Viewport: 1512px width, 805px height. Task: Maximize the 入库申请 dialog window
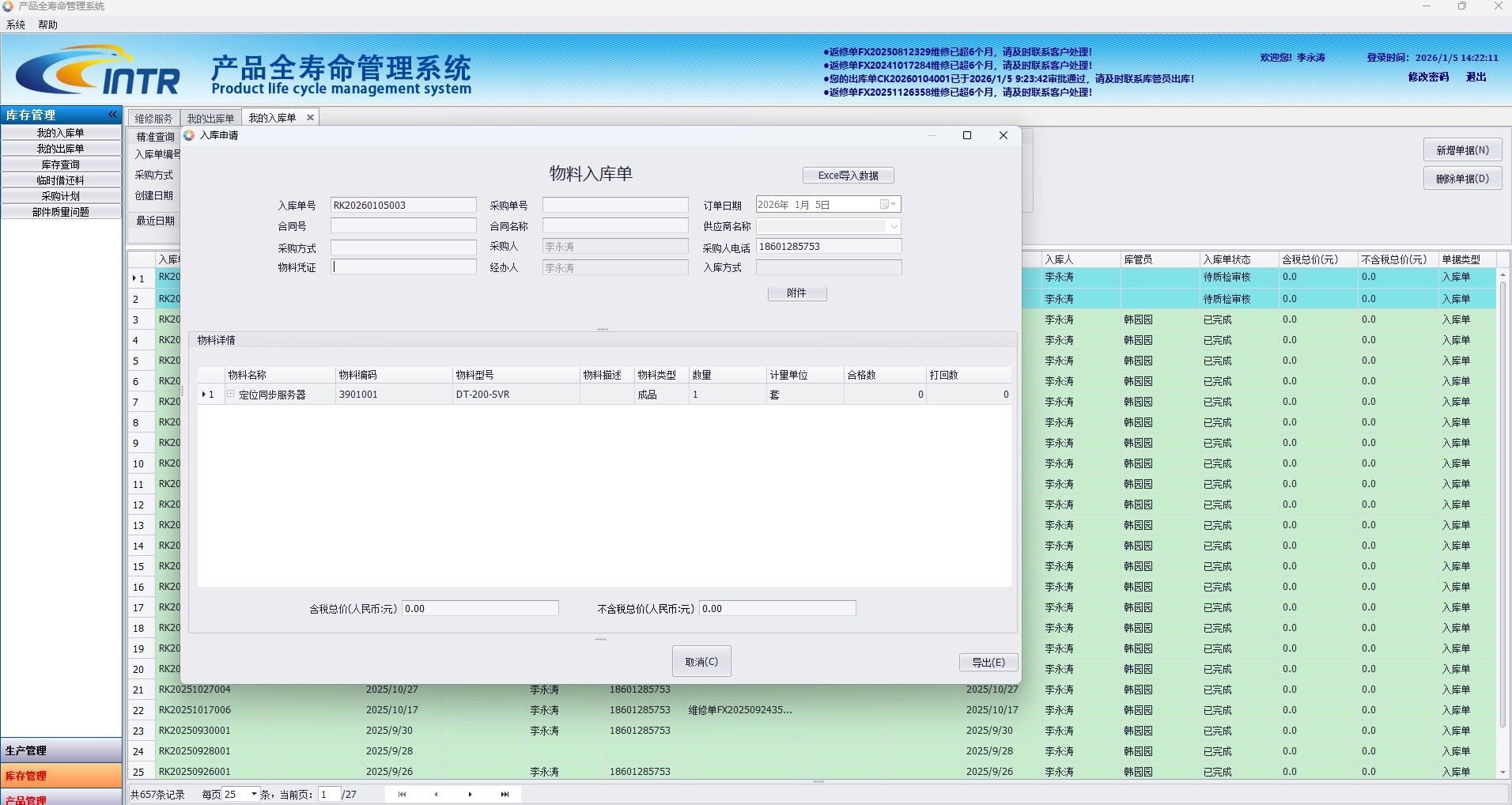coord(966,135)
